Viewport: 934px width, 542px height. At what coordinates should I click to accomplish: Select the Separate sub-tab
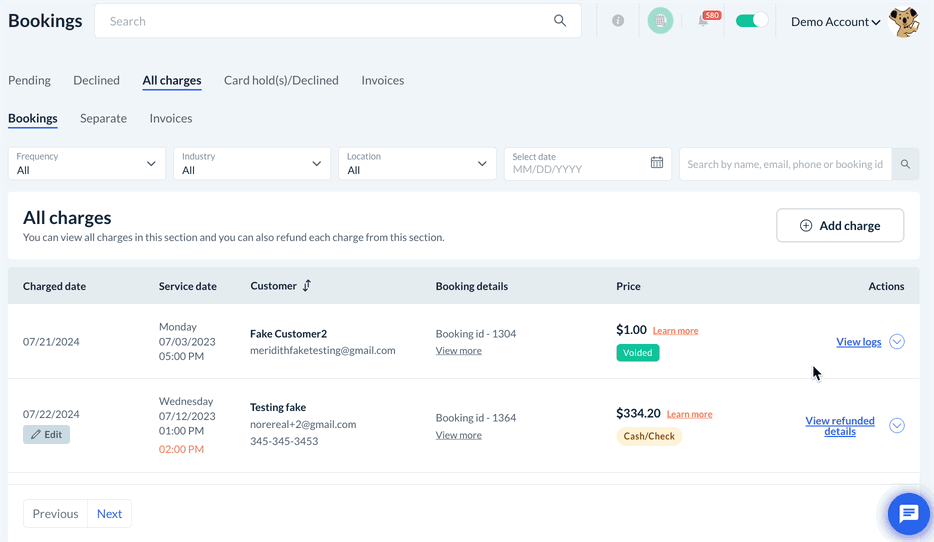(x=103, y=118)
